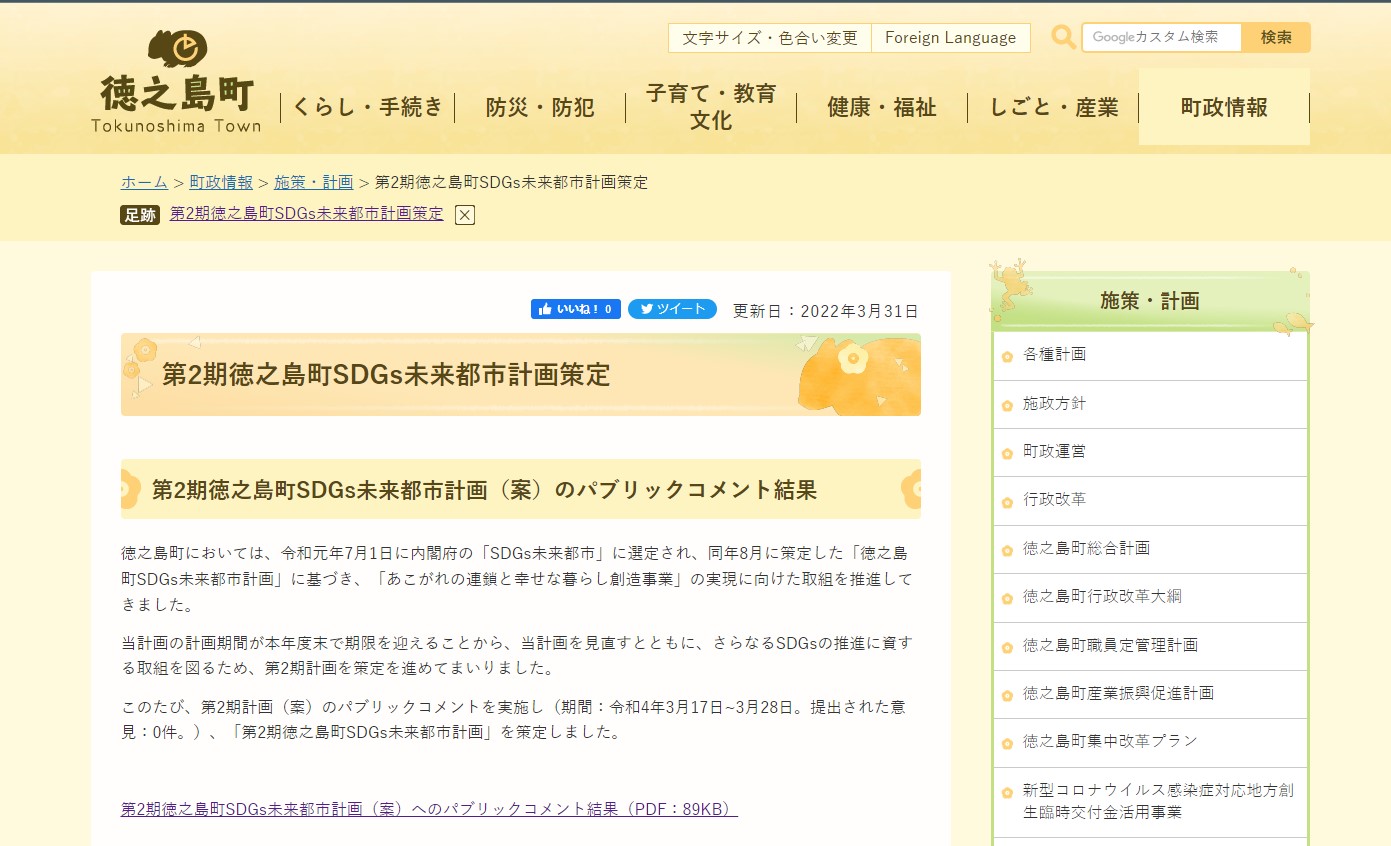Image resolution: width=1391 pixels, height=846 pixels.
Task: Click the Tokunoshima Town logo
Action: (x=175, y=78)
